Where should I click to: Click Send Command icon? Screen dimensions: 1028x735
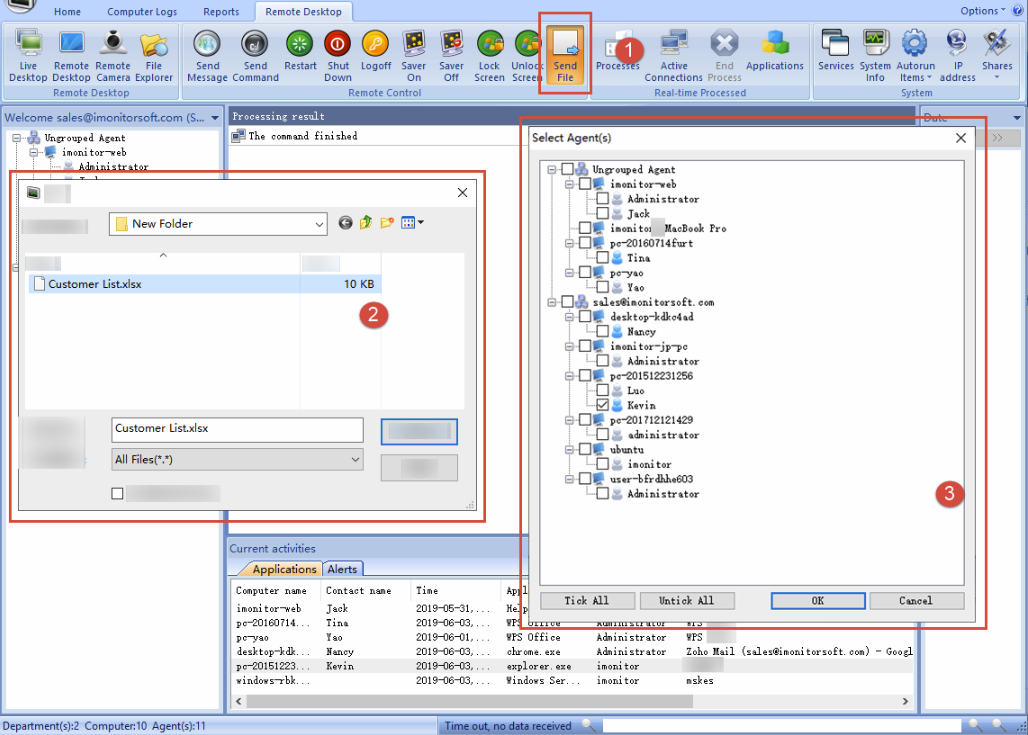(255, 56)
